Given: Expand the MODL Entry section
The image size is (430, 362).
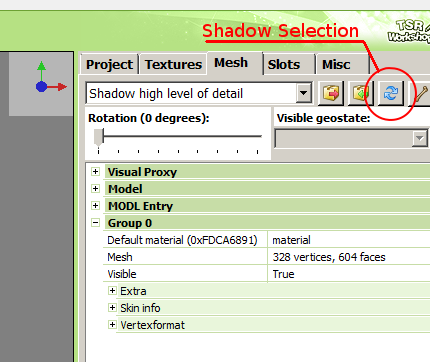Looking at the screenshot, I should 95,205.
